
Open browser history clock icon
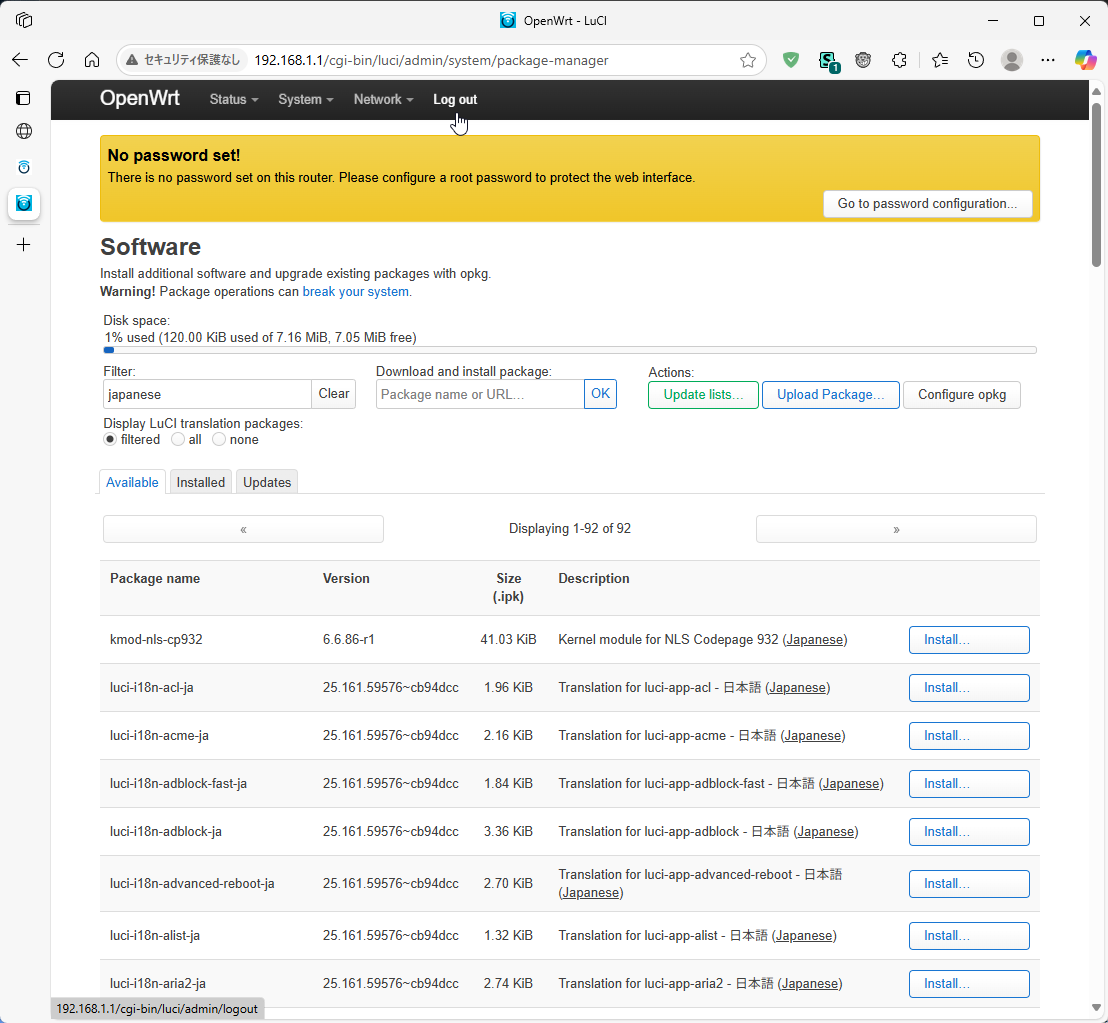point(976,60)
